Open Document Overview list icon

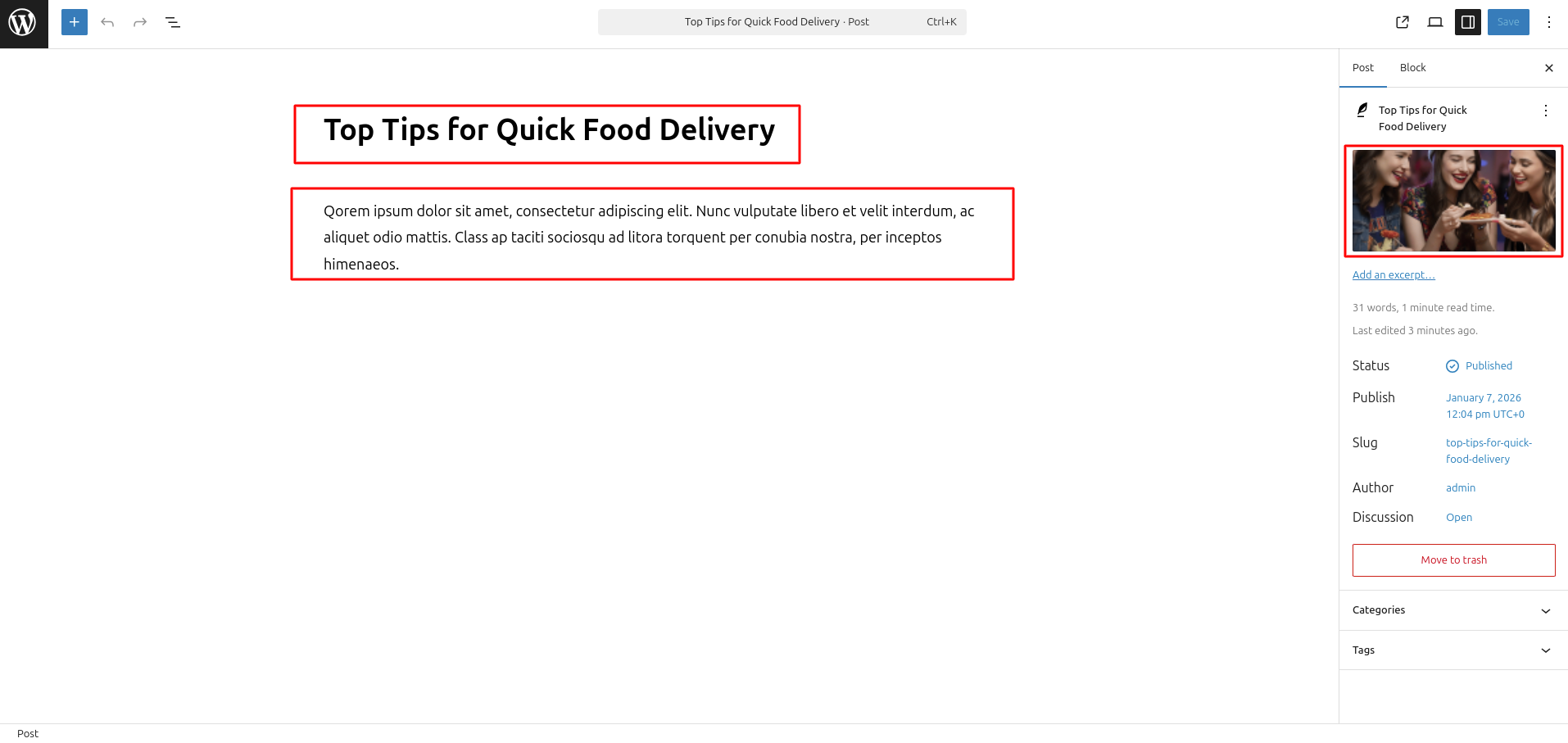[x=173, y=22]
